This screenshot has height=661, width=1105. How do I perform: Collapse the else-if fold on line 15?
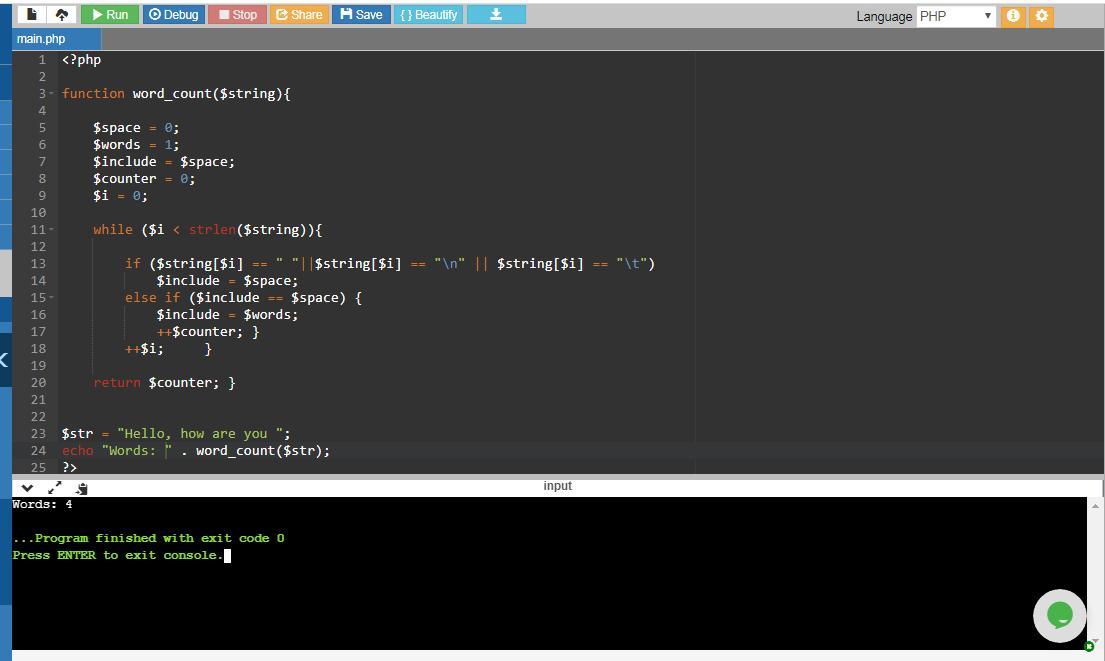click(51, 297)
